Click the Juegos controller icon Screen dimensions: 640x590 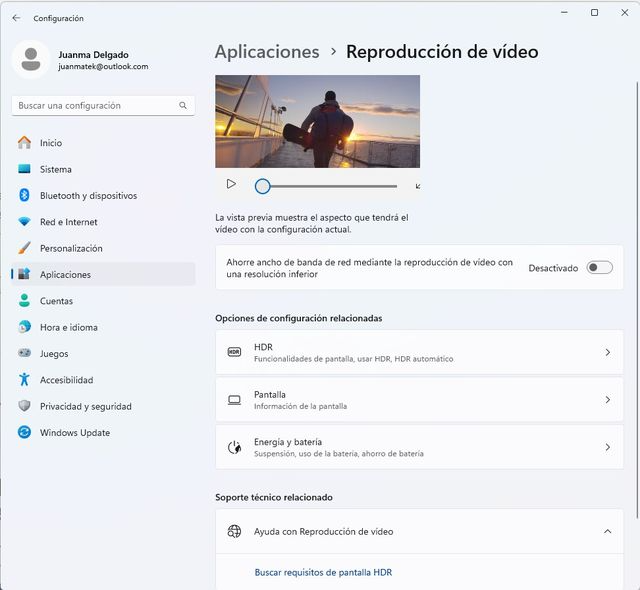[x=24, y=354]
